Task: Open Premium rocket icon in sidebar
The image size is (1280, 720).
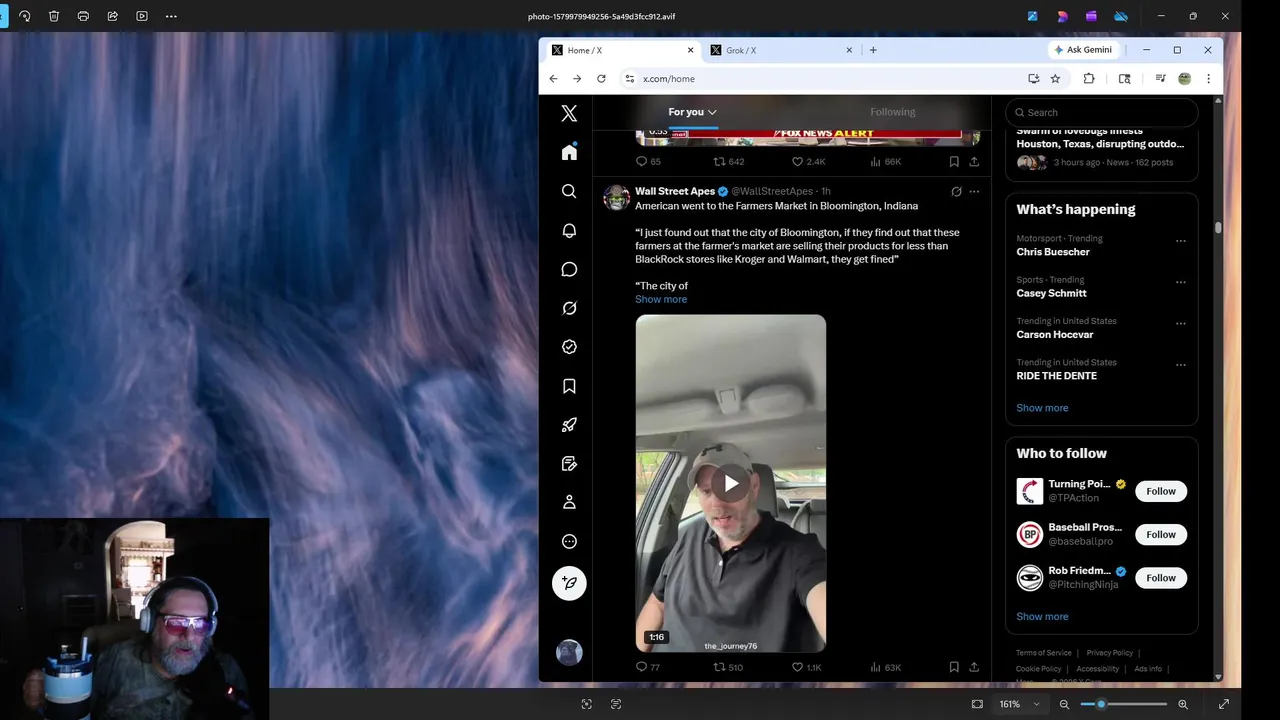Action: click(x=569, y=425)
